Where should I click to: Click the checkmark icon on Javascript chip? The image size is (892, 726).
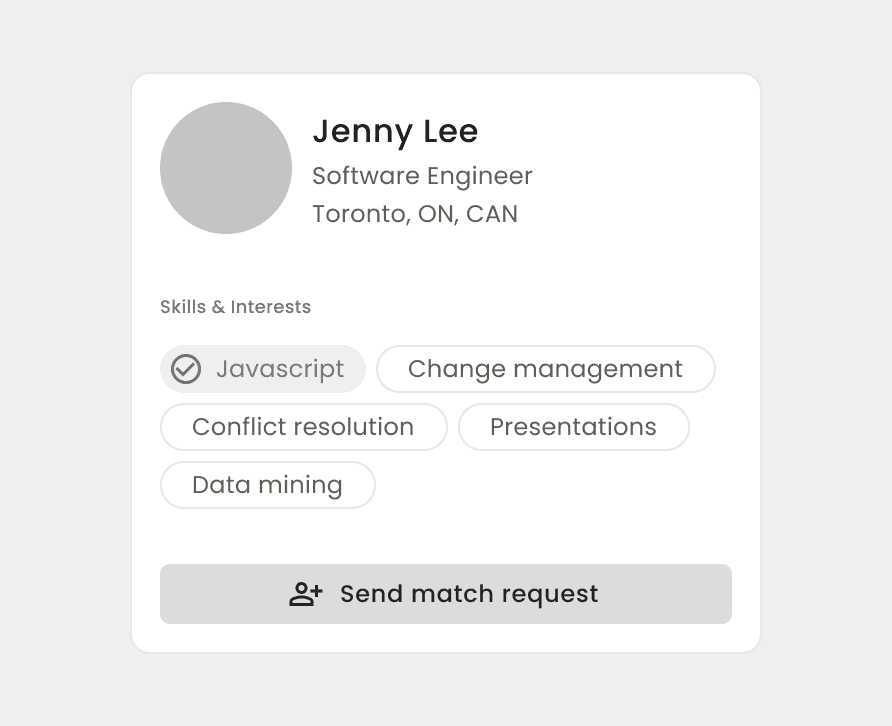186,369
